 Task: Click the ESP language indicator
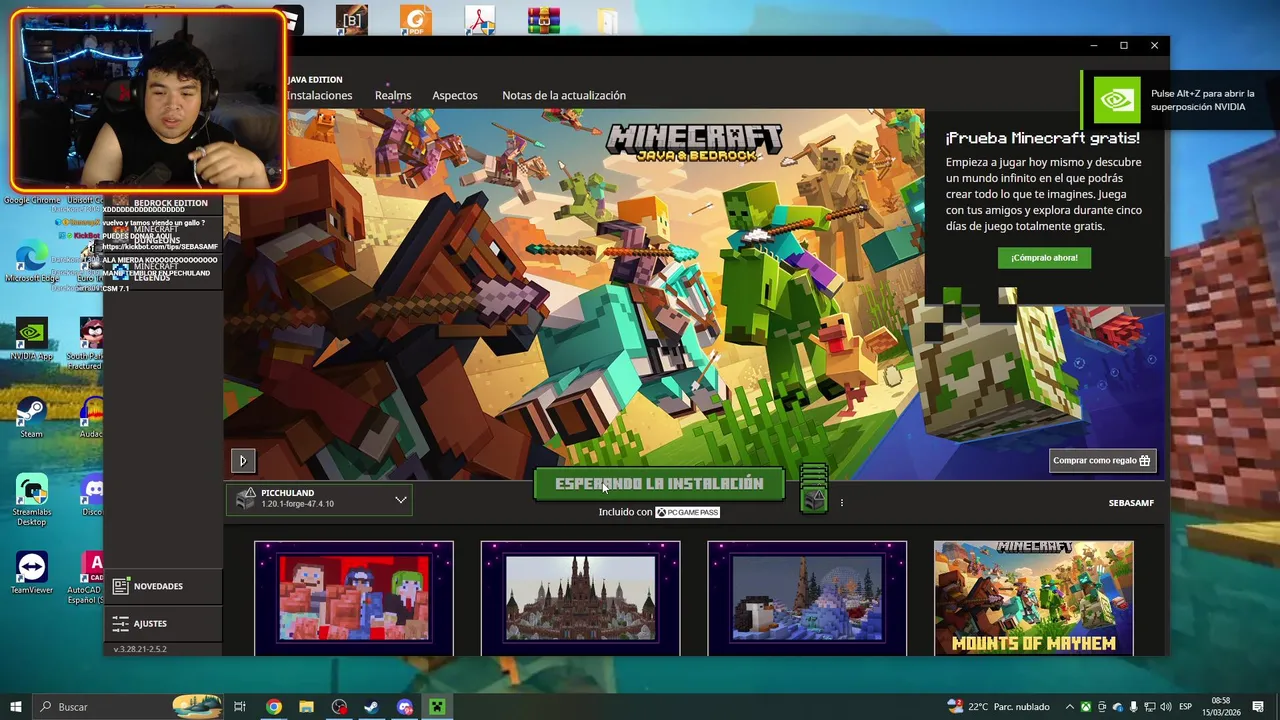[1185, 707]
